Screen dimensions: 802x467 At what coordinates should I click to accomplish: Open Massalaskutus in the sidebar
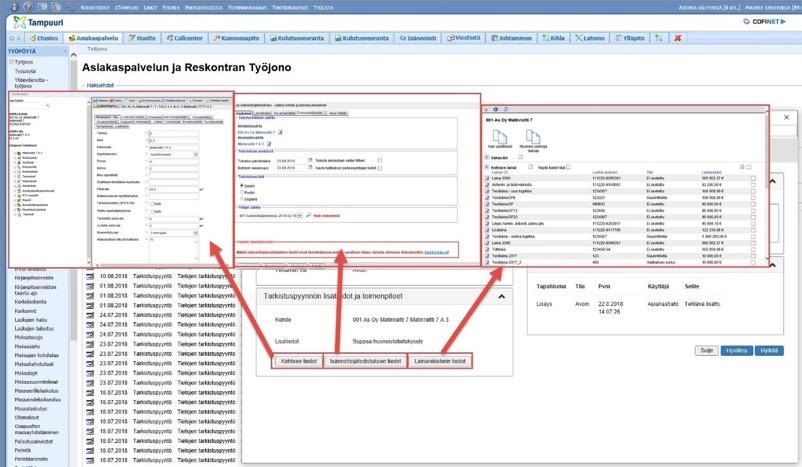(x=31, y=409)
